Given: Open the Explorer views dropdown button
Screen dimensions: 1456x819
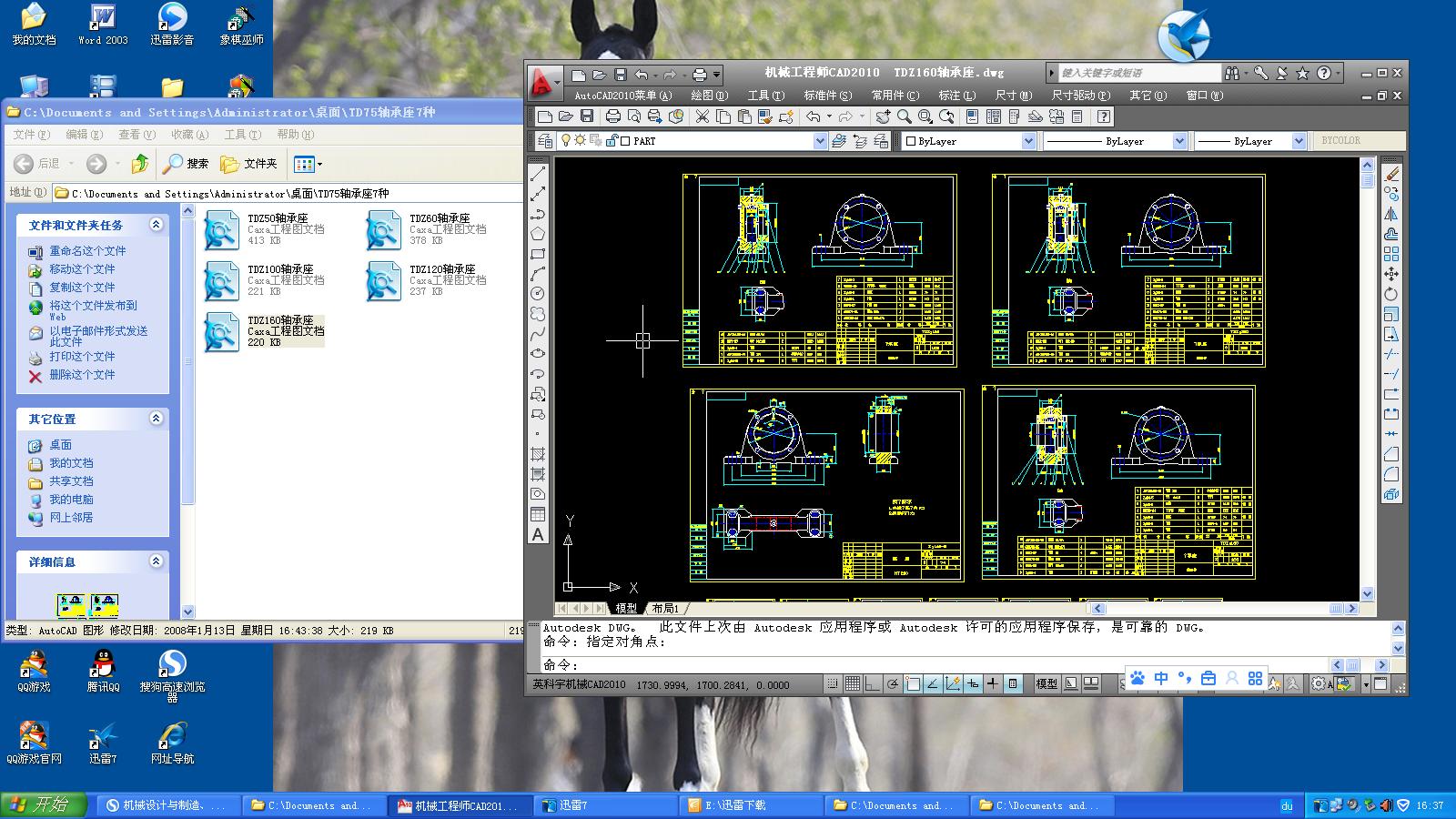Looking at the screenshot, I should [308, 164].
